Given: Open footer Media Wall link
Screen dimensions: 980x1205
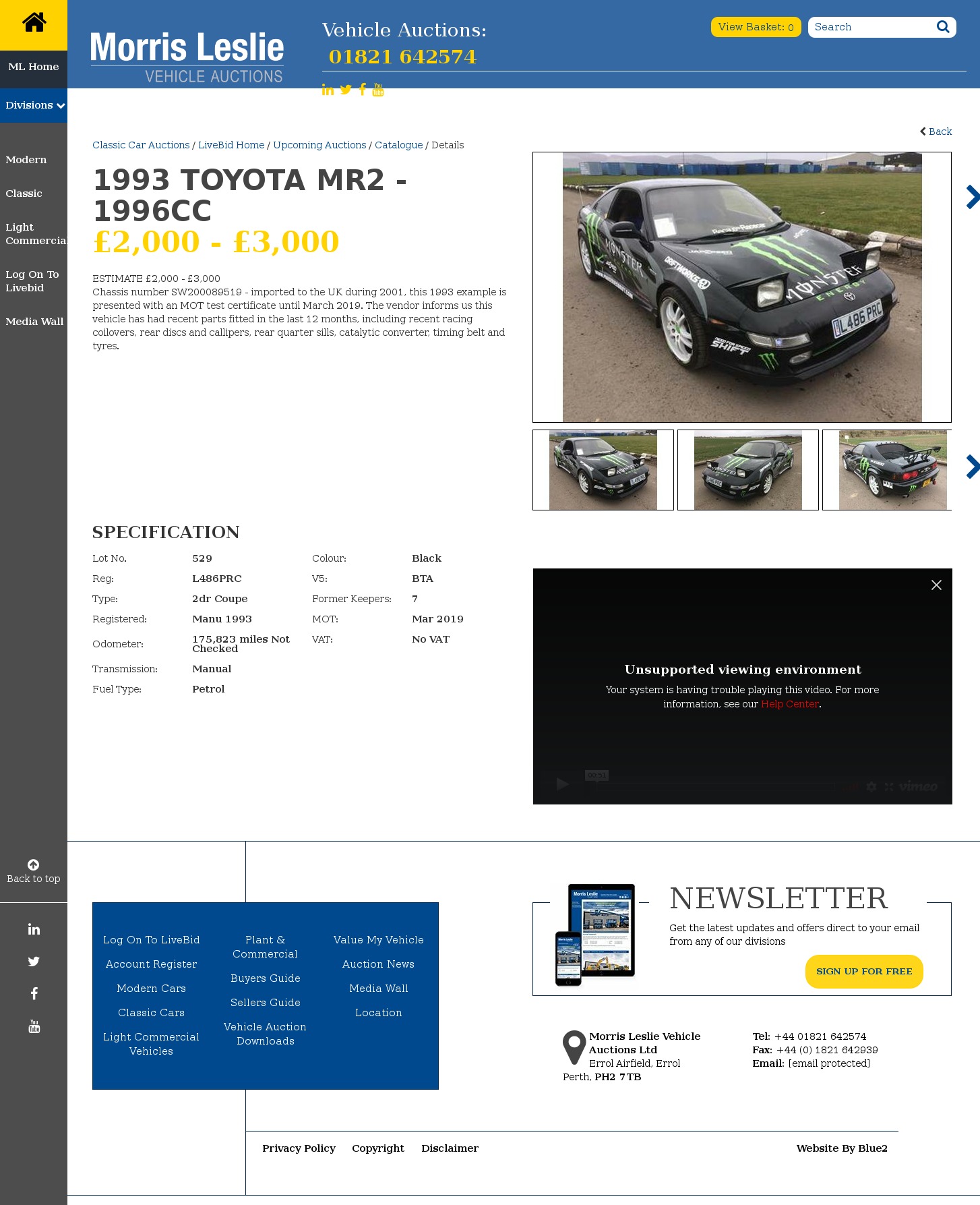Looking at the screenshot, I should 378,989.
